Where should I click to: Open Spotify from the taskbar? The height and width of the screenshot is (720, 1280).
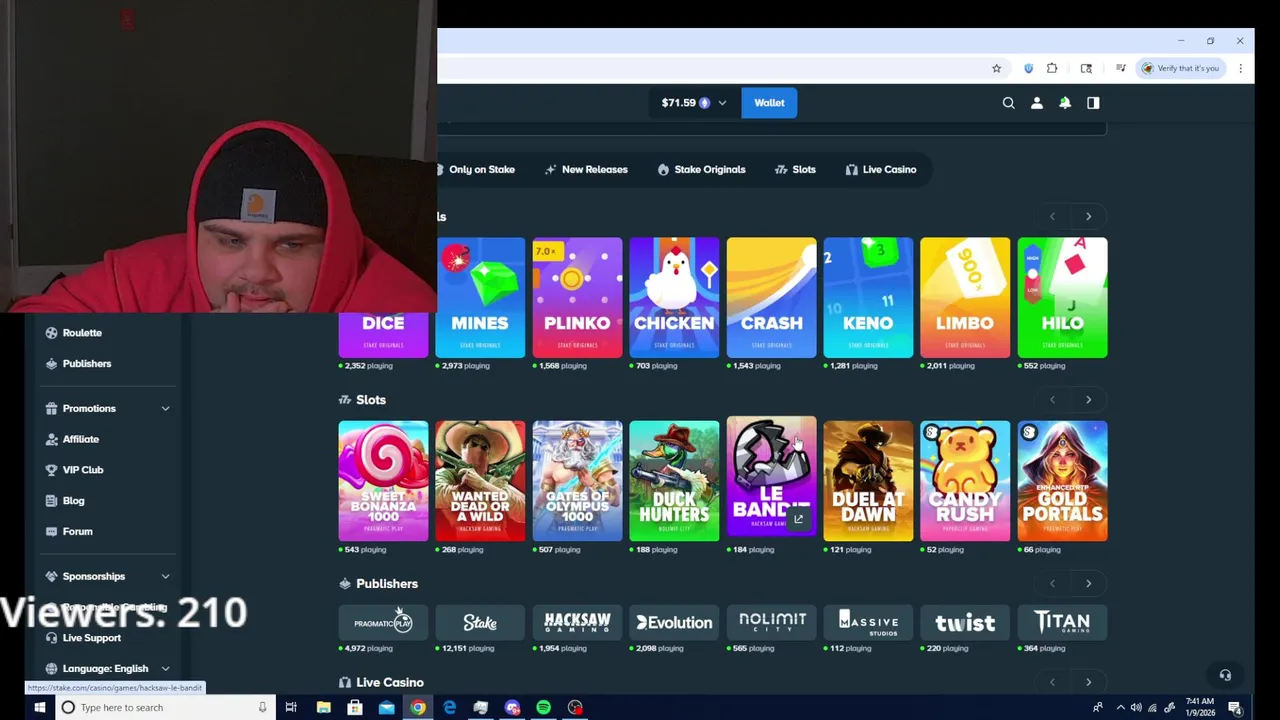[543, 707]
